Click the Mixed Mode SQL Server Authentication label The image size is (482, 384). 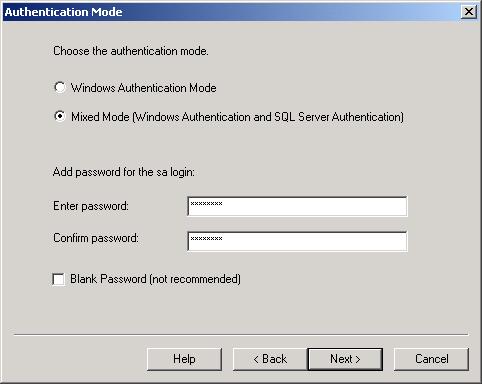pyautogui.click(x=237, y=117)
